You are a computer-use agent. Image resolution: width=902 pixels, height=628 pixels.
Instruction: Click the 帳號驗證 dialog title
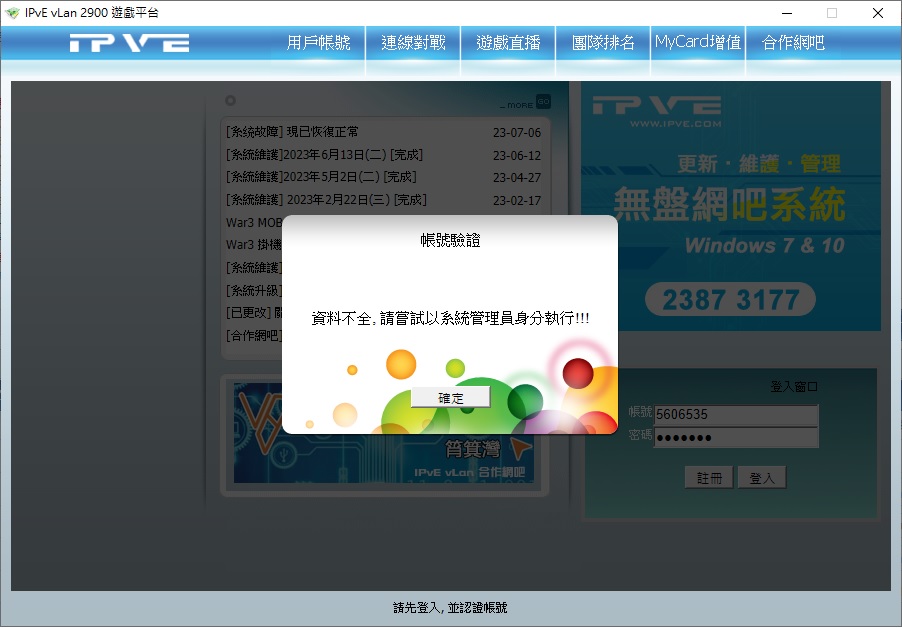(x=450, y=240)
